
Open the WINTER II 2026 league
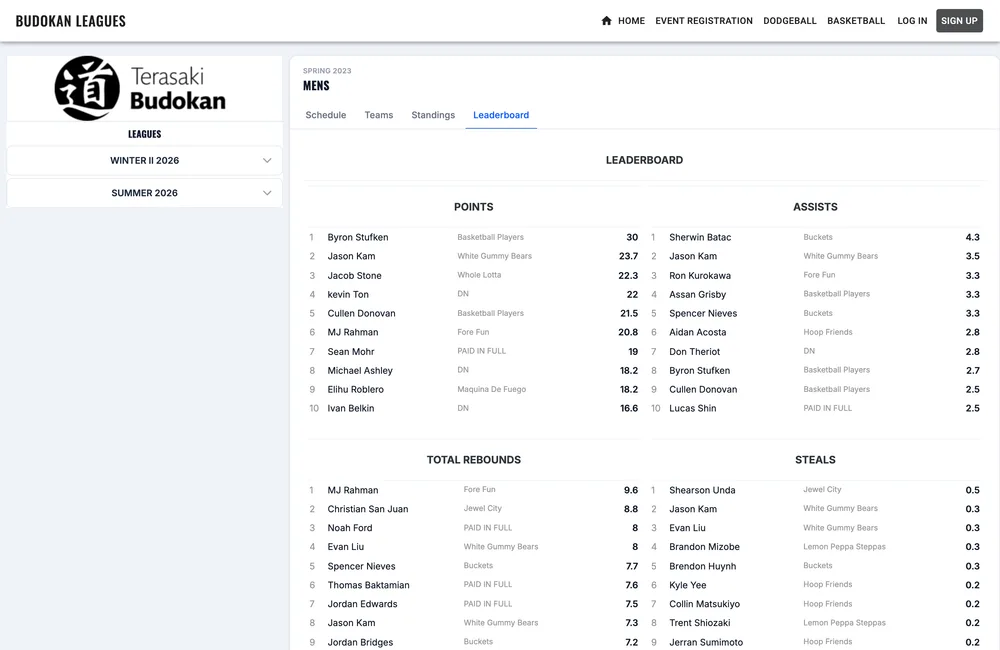[x=144, y=161]
